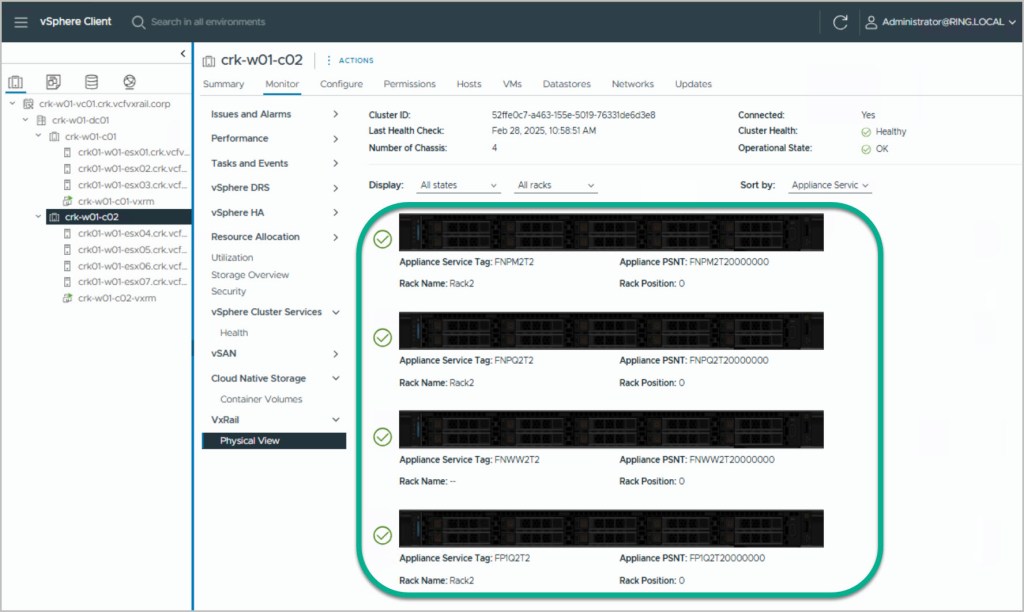
Task: Click health check icon for FNPM2T2 appliance
Action: point(382,239)
